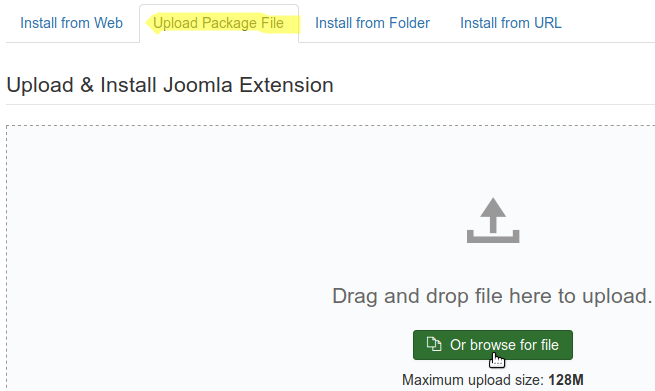Click the Maximum upload size label

click(473, 380)
